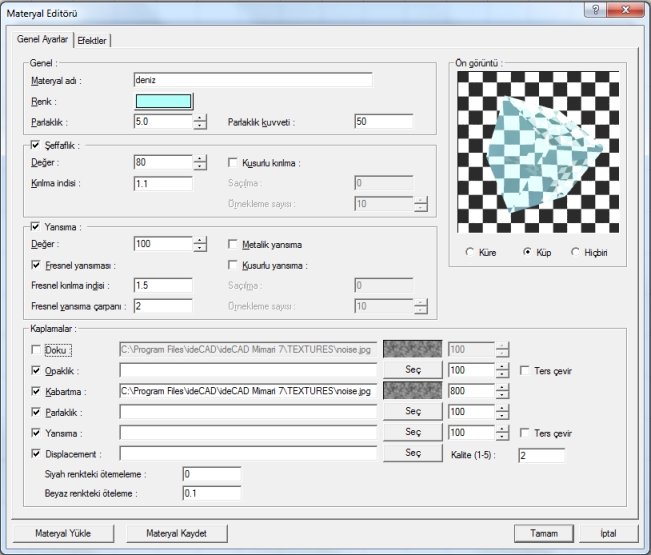
Task: Click the Displacement path field
Action: pyautogui.click(x=248, y=453)
